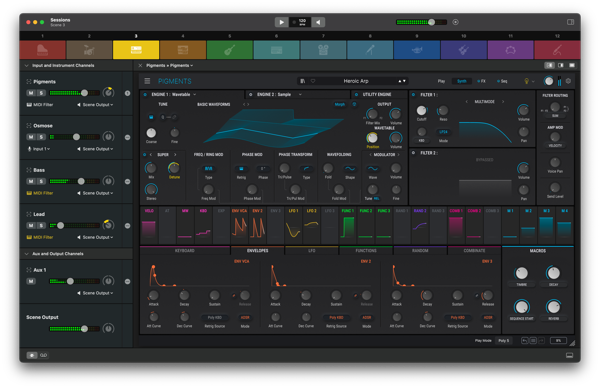
Task: Mute the Lead channel
Action: tap(31, 225)
